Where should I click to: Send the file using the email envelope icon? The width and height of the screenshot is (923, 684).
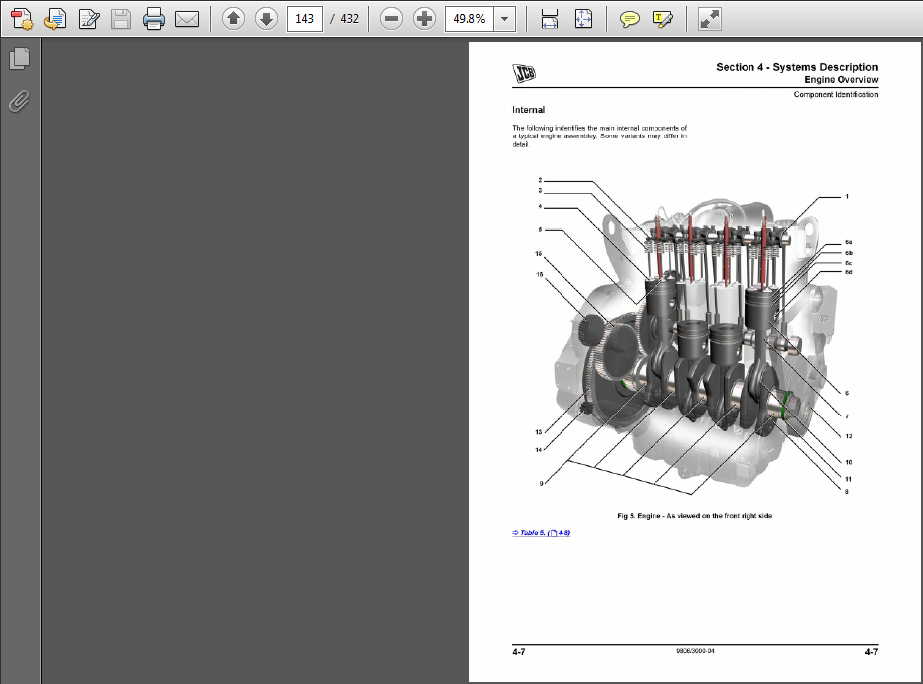tap(186, 18)
